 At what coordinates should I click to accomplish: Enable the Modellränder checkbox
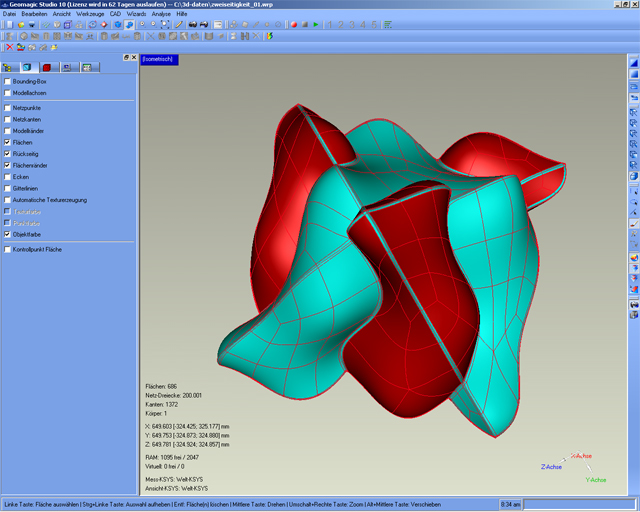click(7, 131)
